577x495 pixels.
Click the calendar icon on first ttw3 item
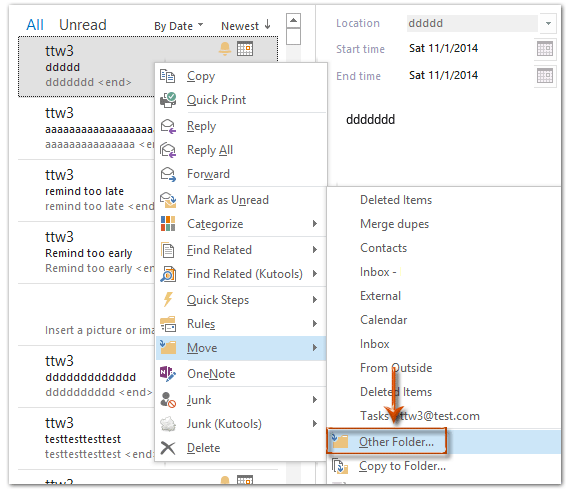[x=245, y=49]
